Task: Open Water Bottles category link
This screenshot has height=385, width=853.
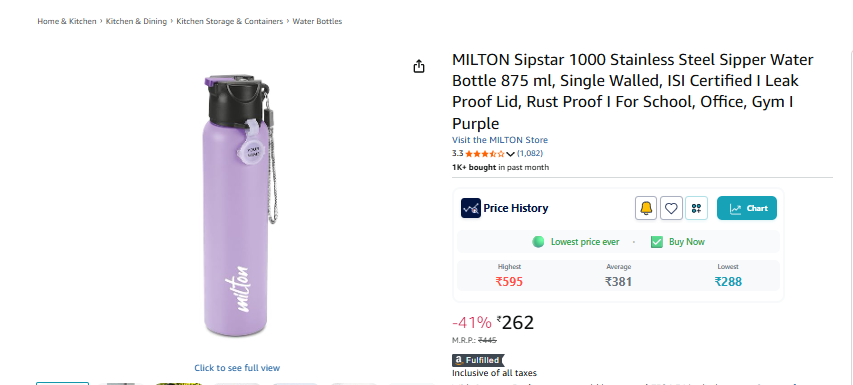Action: point(317,21)
